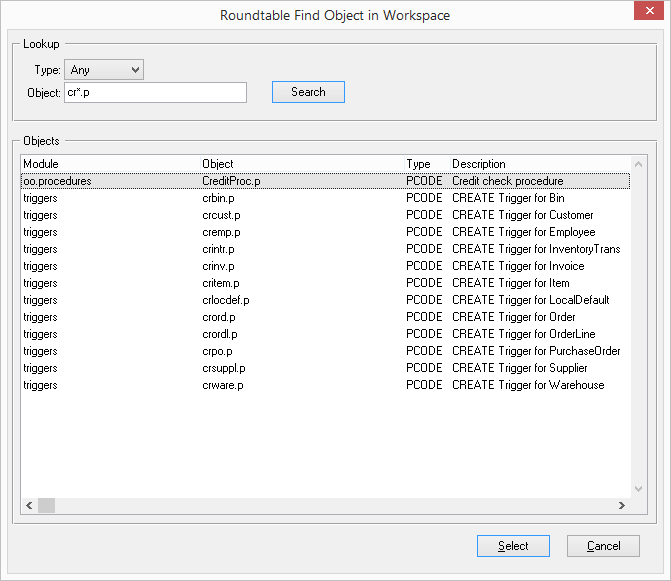Click 'CREATE Trigger for Warehouse' description
671x581 pixels.
(x=528, y=385)
